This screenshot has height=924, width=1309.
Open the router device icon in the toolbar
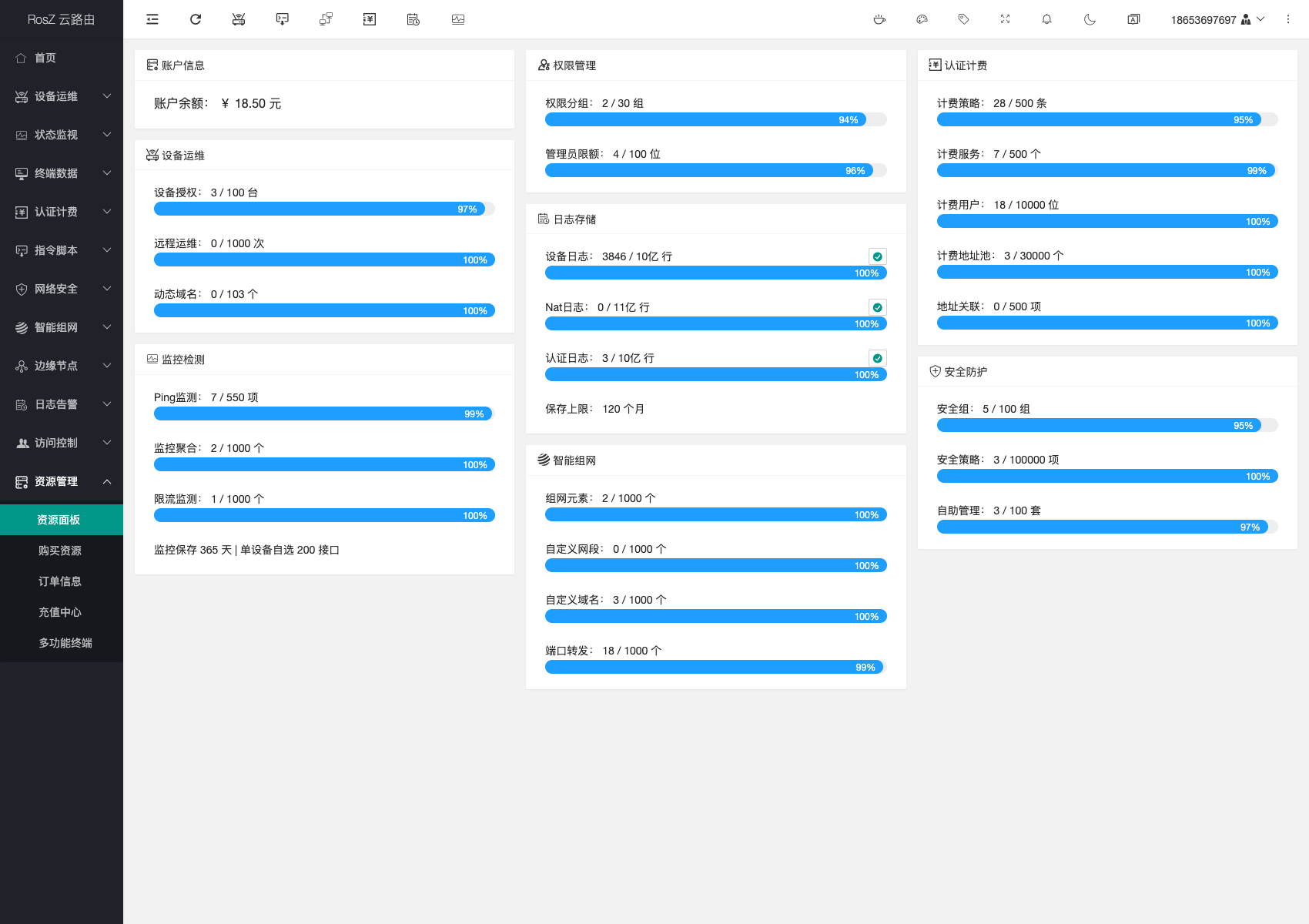click(239, 19)
